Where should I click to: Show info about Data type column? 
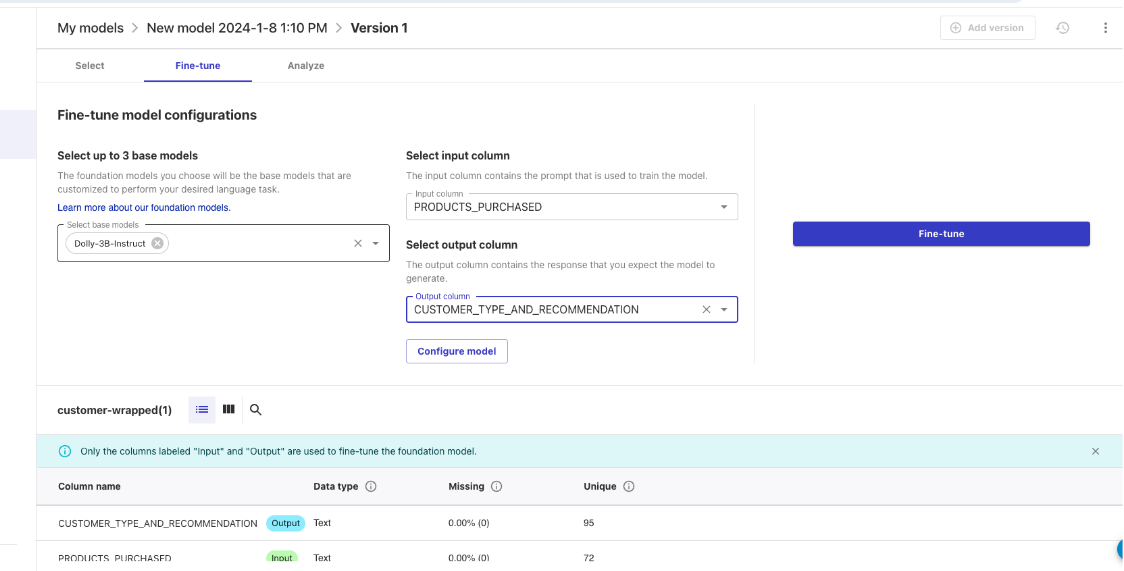click(x=371, y=487)
